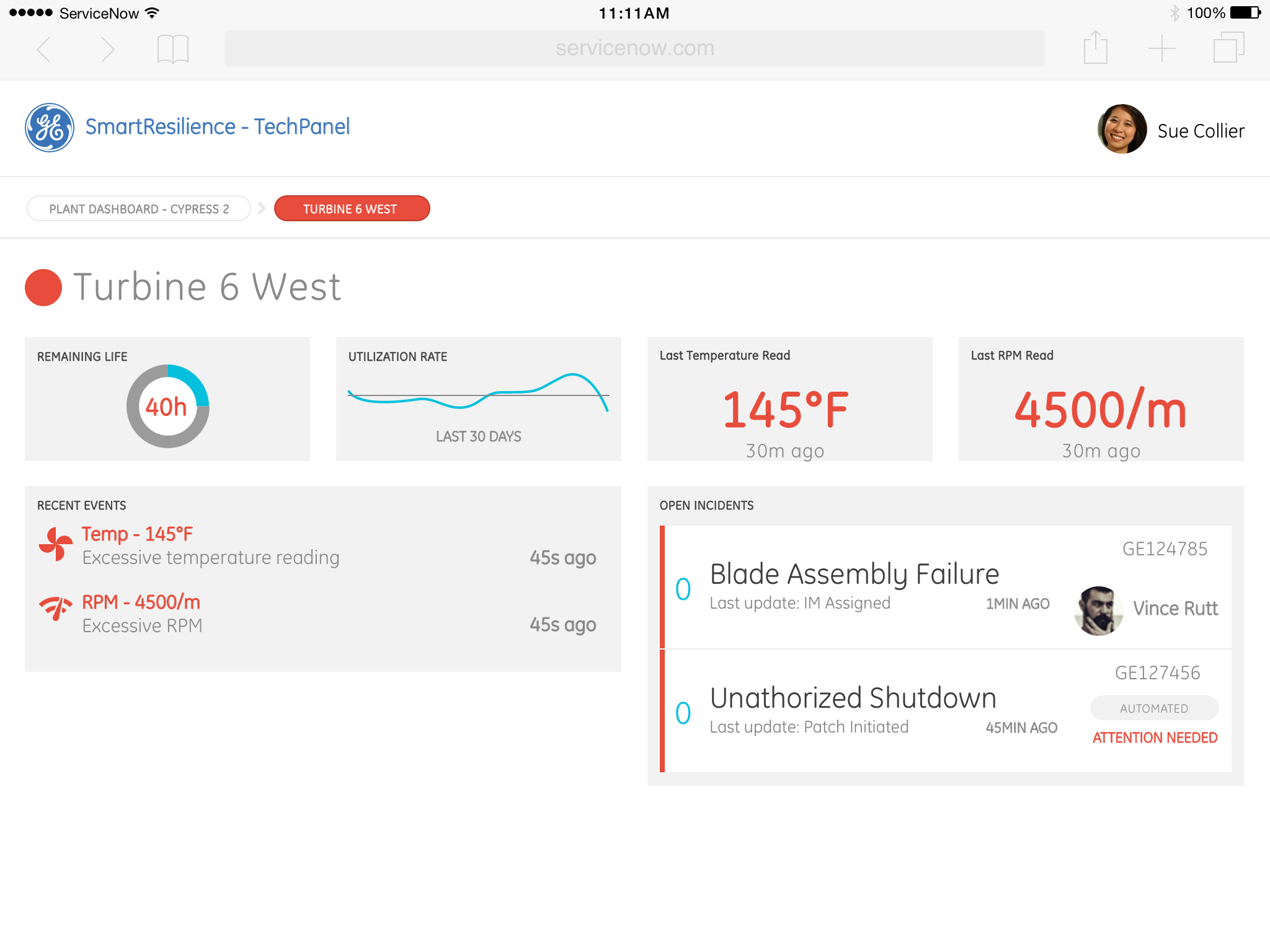Screen dimensions: 1270x952
Task: Click the fan icon for Temp event
Action: [x=56, y=544]
